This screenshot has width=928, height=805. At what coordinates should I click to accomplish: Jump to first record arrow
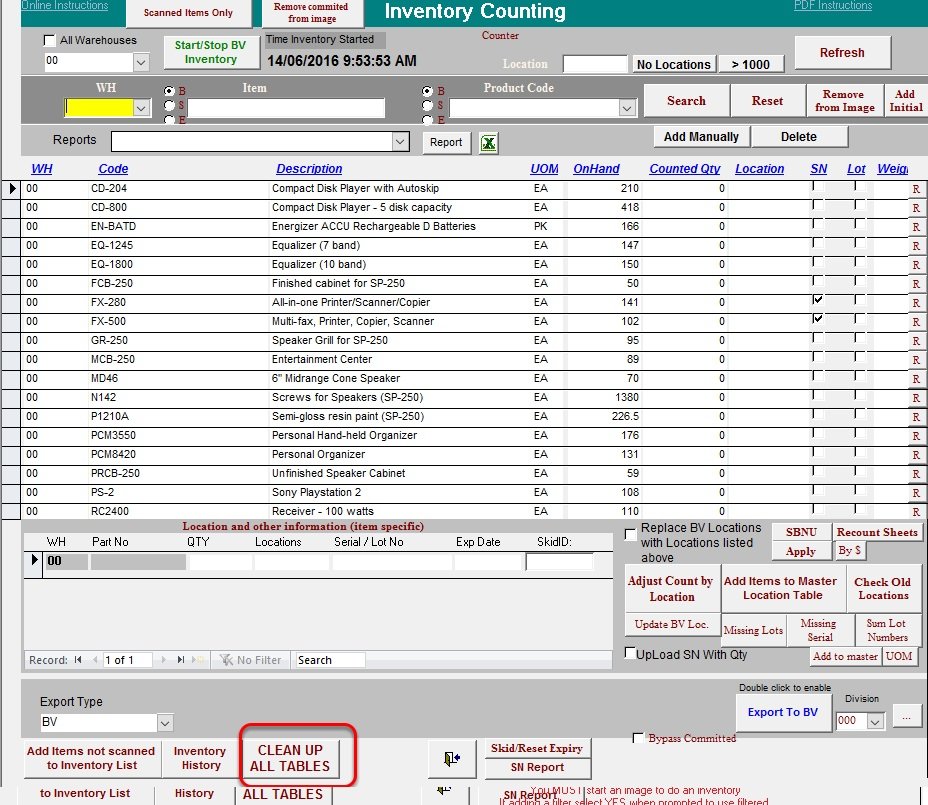coord(78,660)
